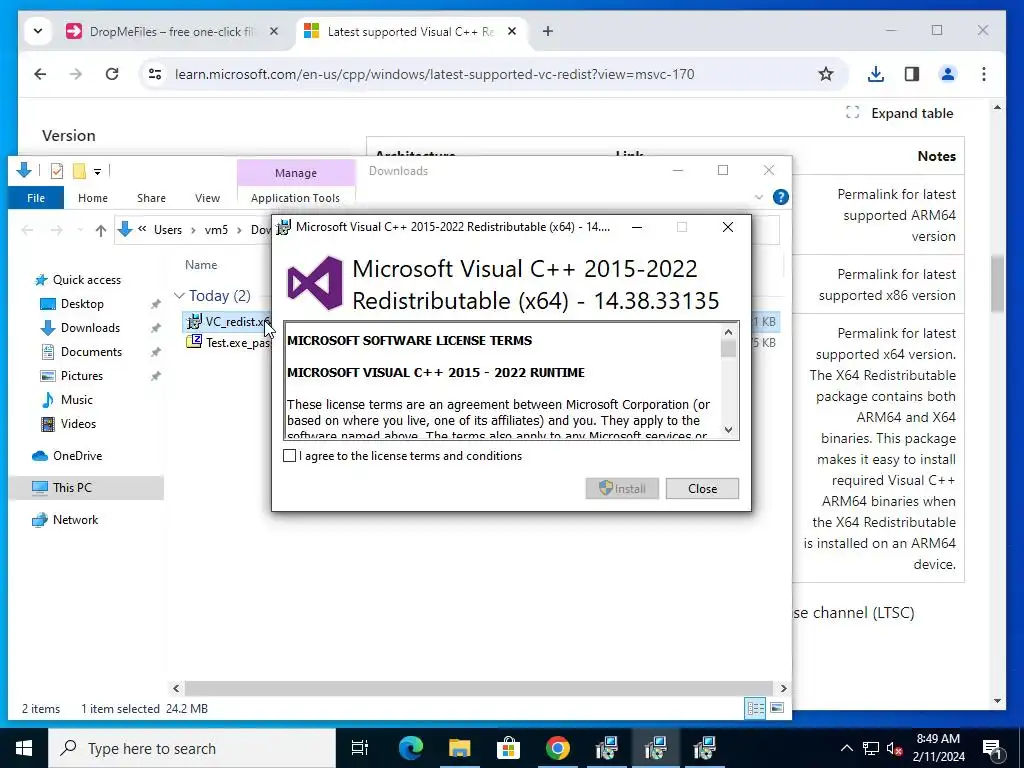Click the Explorer properties quick access icon

(57, 171)
